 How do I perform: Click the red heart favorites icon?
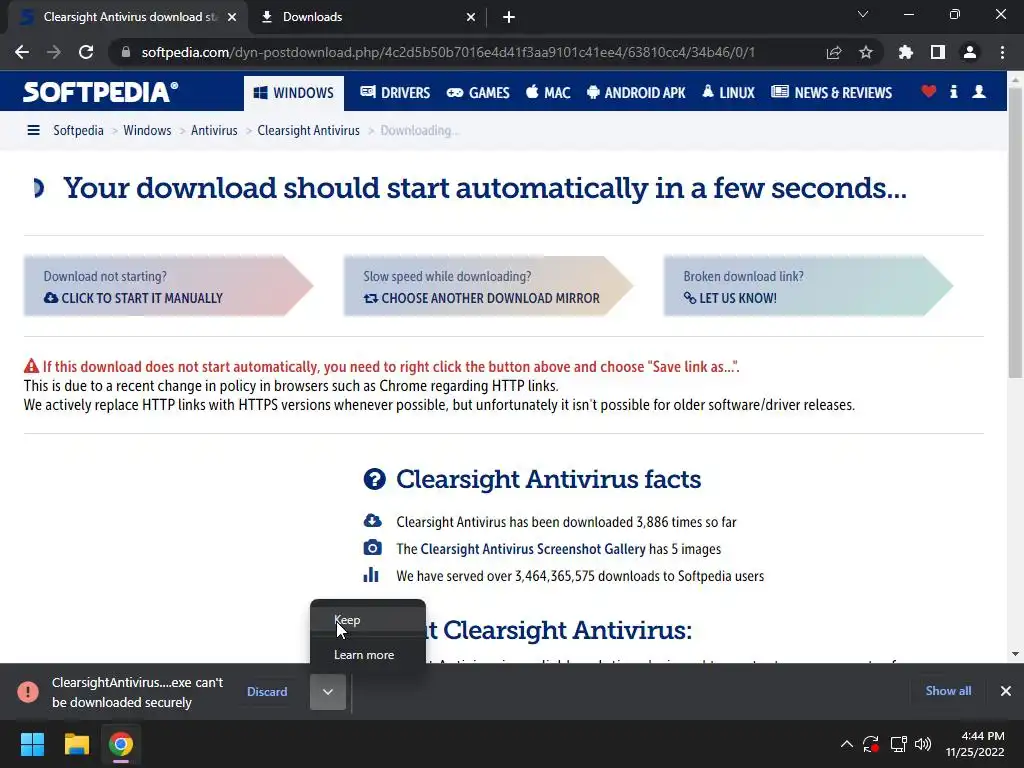point(929,91)
